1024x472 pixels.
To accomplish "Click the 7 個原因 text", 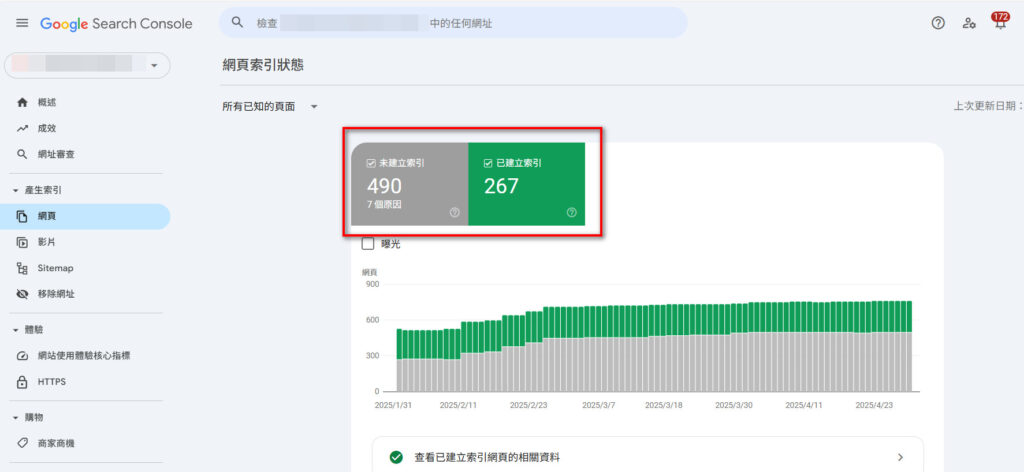I will (384, 204).
